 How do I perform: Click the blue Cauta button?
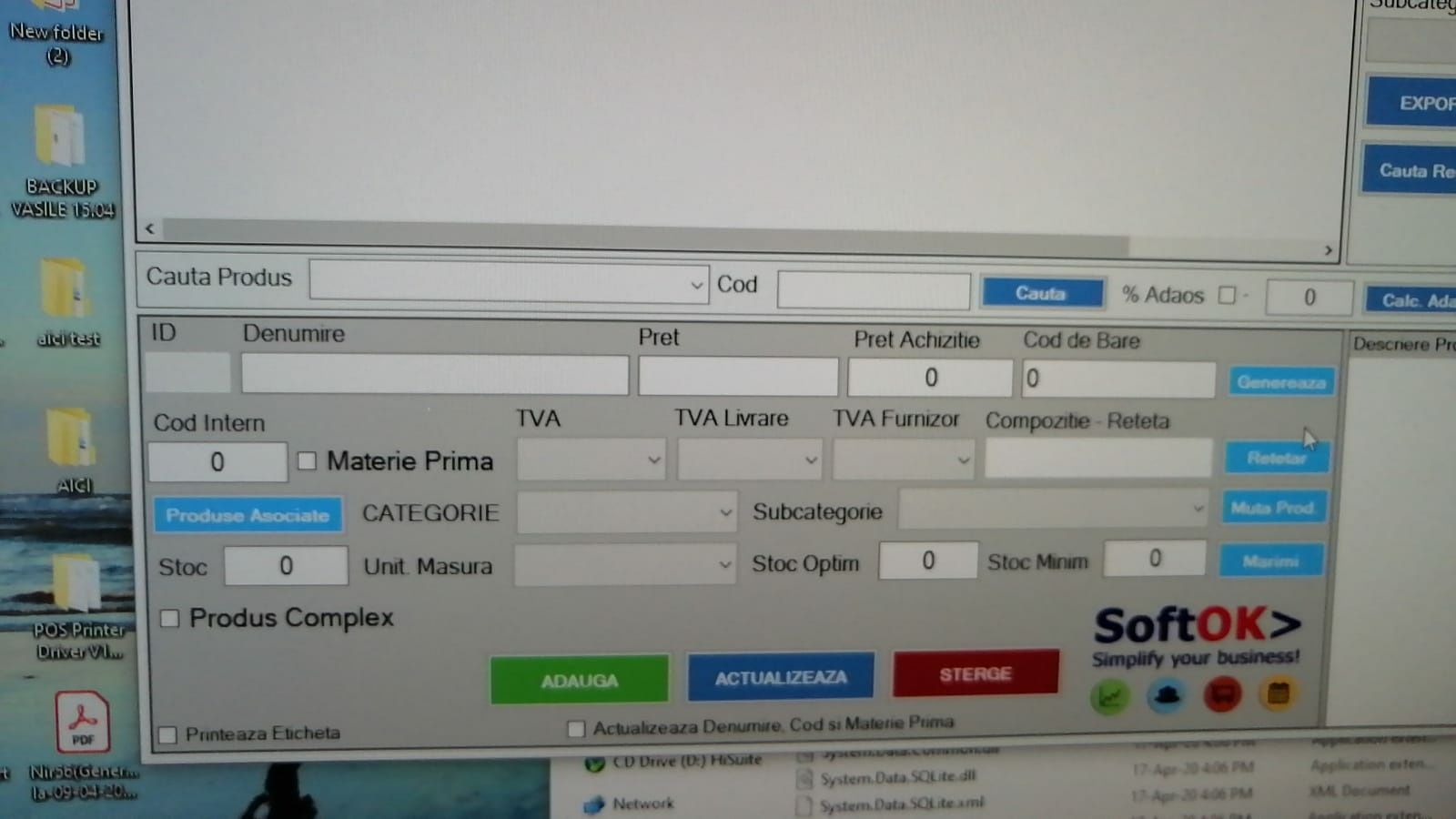click(1041, 293)
